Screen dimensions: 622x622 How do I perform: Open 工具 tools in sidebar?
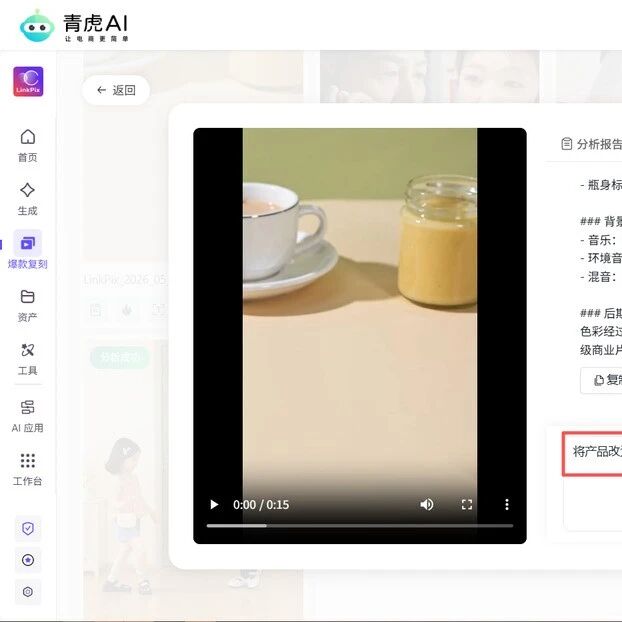click(x=27, y=359)
